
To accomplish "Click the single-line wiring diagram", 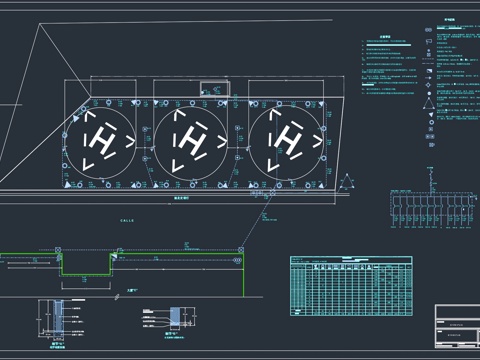I will click(x=432, y=198).
